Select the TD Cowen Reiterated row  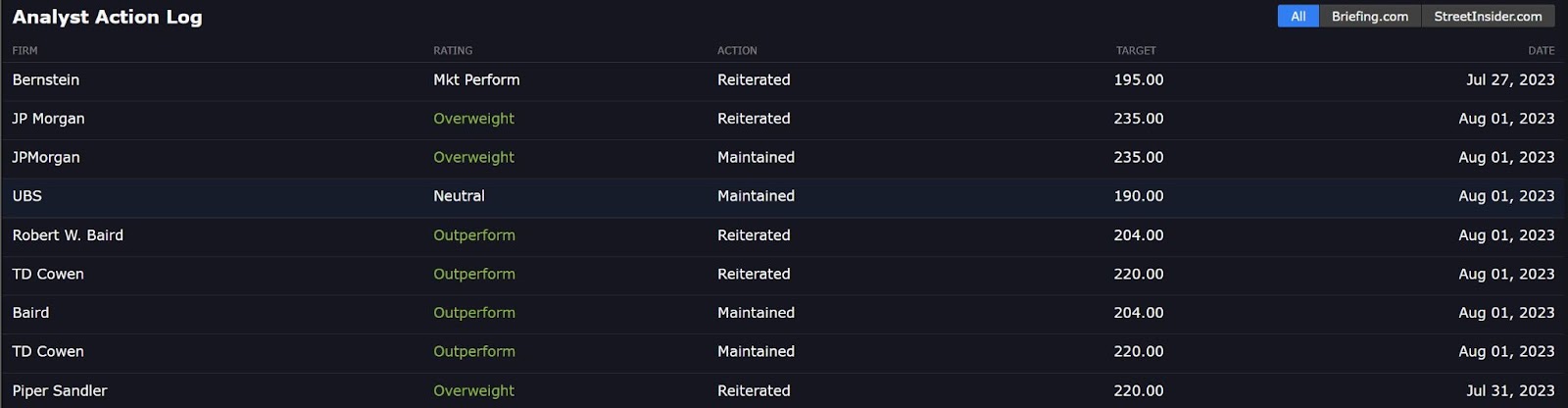[784, 275]
